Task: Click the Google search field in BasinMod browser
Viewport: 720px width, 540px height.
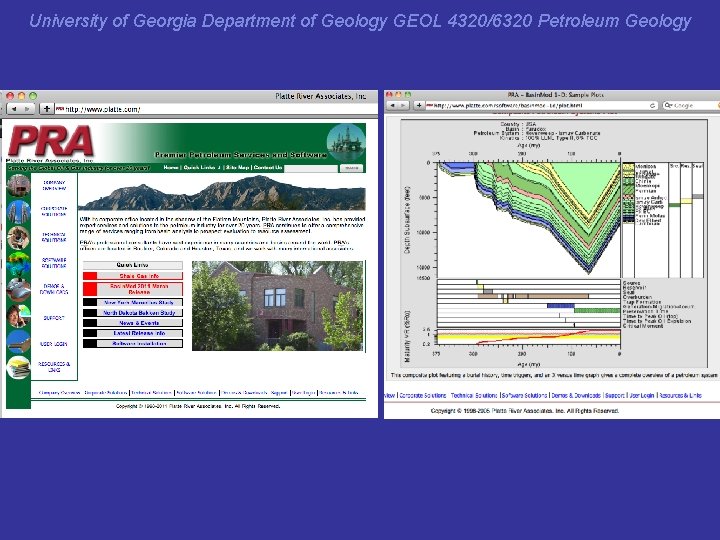Action: [x=690, y=106]
